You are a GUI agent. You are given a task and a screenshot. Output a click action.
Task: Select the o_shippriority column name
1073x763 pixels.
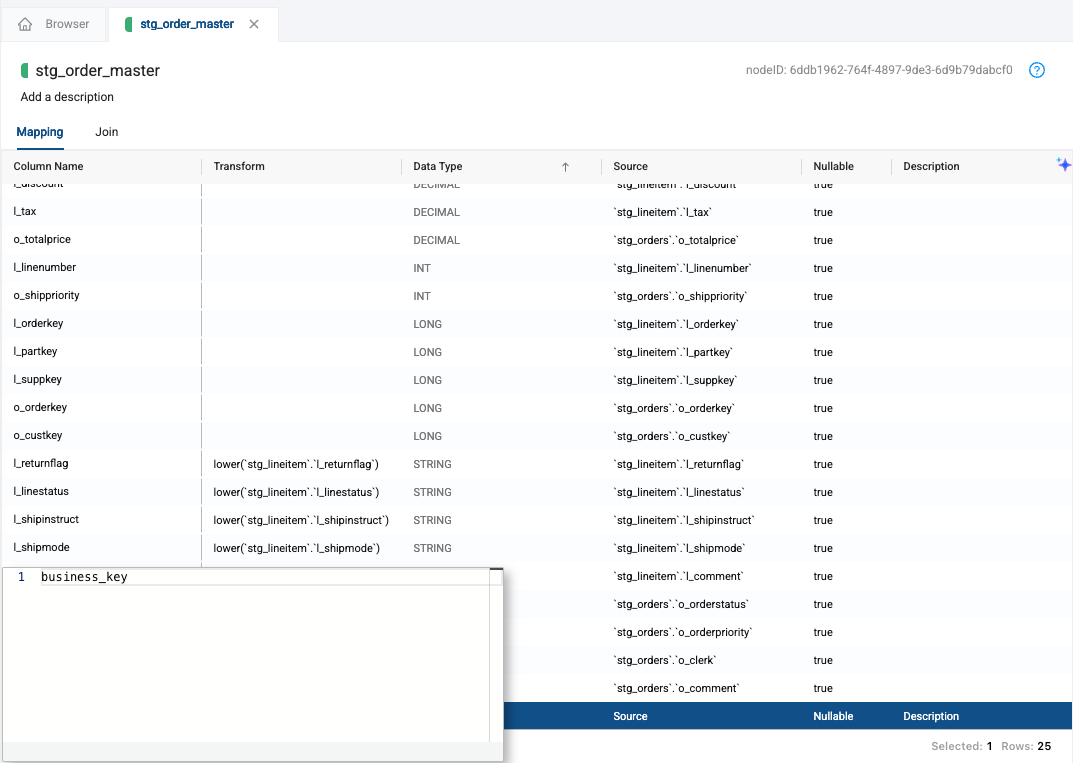pos(47,296)
